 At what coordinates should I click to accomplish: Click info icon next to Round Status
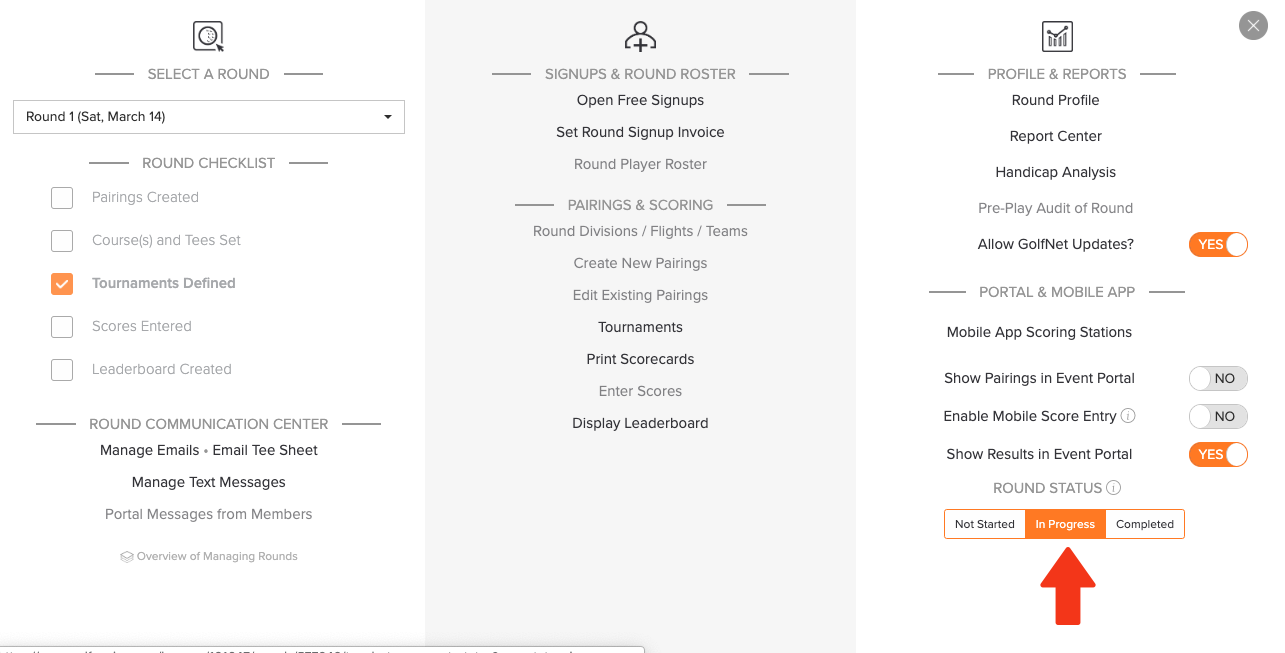(x=1114, y=488)
